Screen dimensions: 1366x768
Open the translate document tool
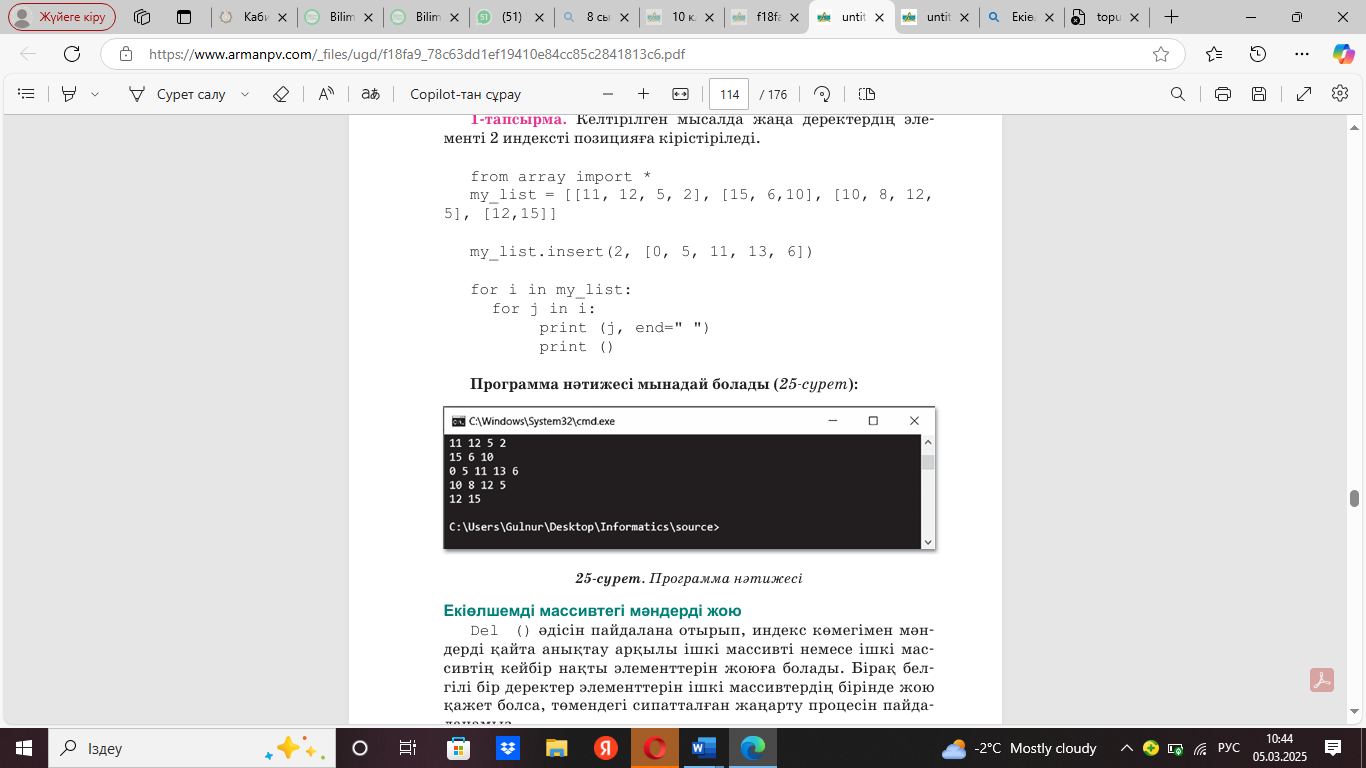pyautogui.click(x=370, y=94)
